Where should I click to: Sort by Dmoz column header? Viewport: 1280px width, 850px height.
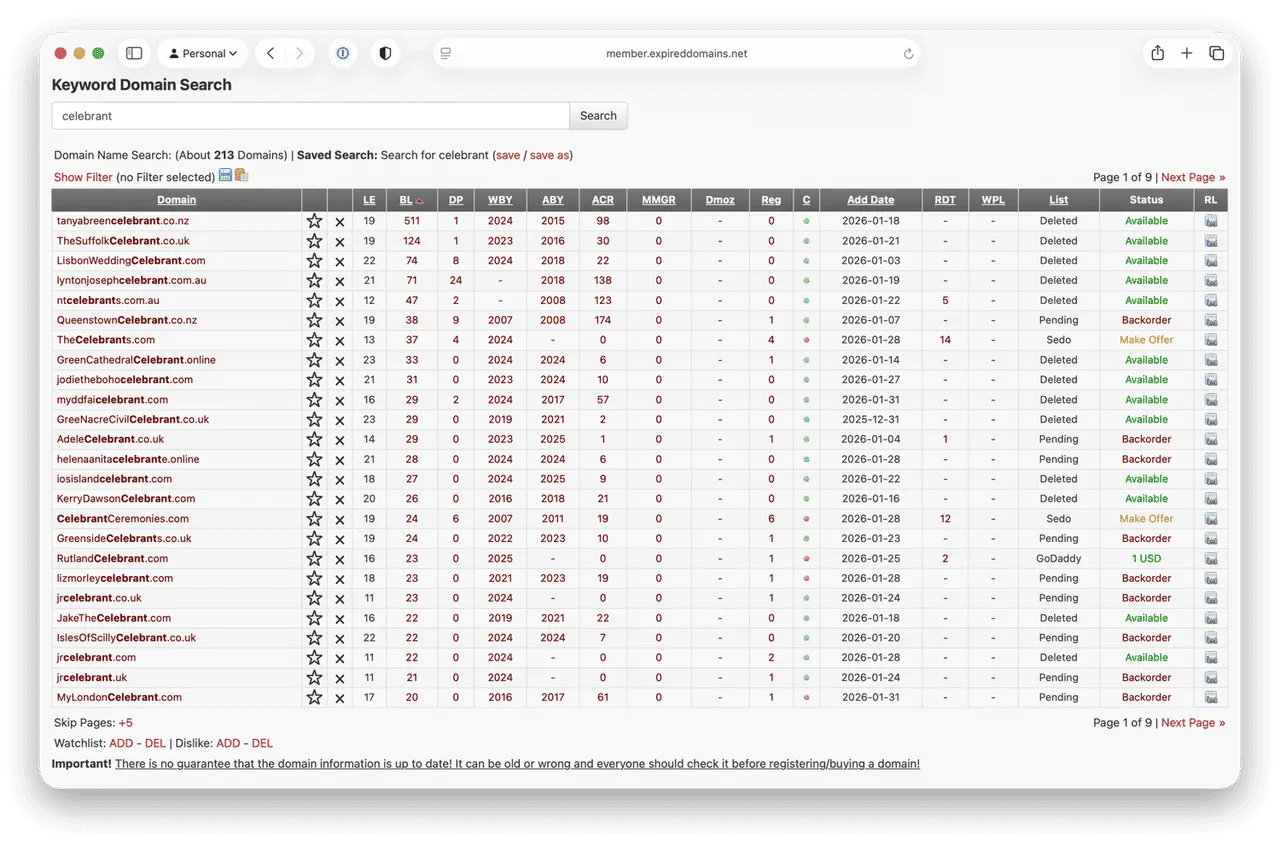720,200
